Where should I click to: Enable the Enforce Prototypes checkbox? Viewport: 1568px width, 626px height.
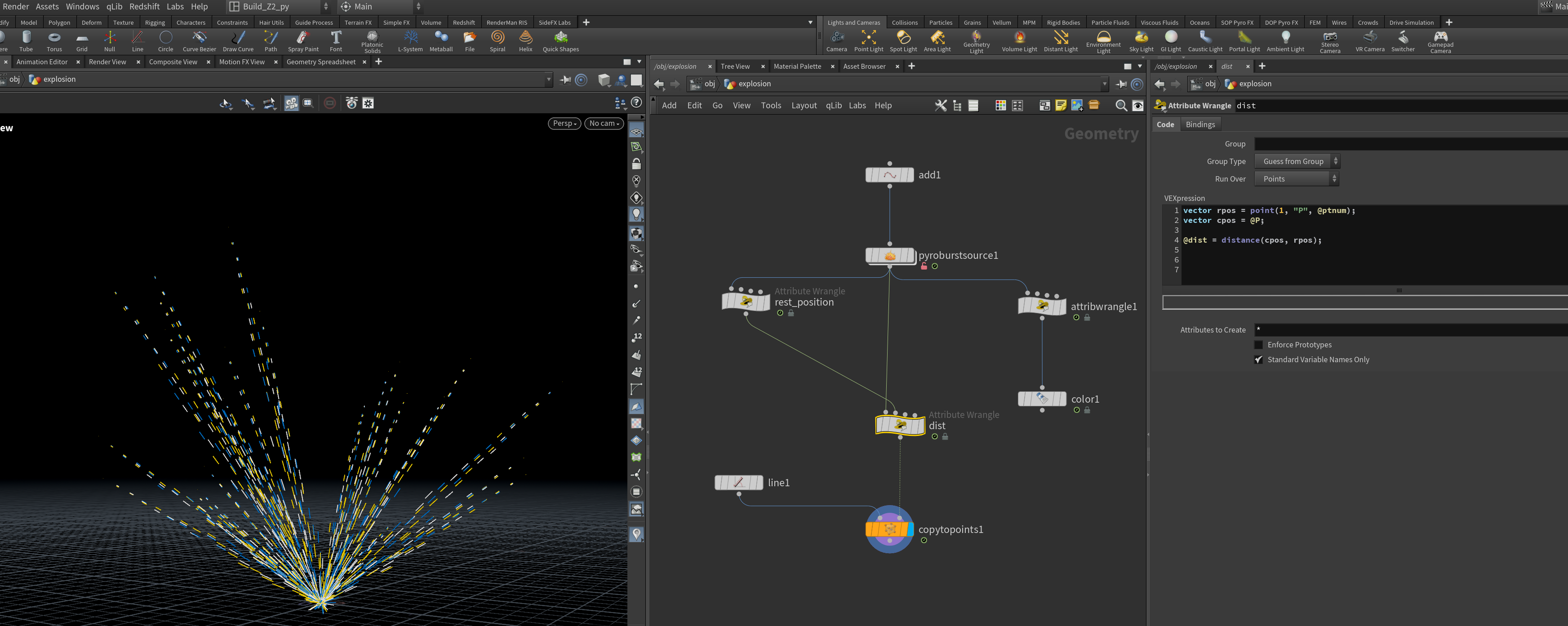[1259, 345]
